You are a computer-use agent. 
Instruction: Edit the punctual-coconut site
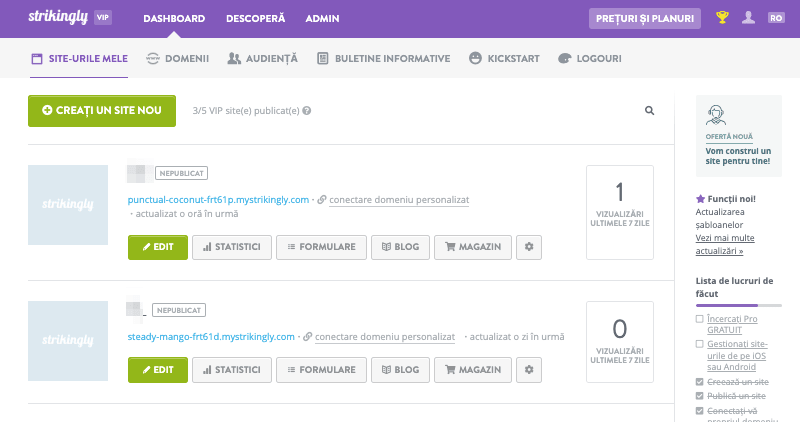[x=158, y=247]
